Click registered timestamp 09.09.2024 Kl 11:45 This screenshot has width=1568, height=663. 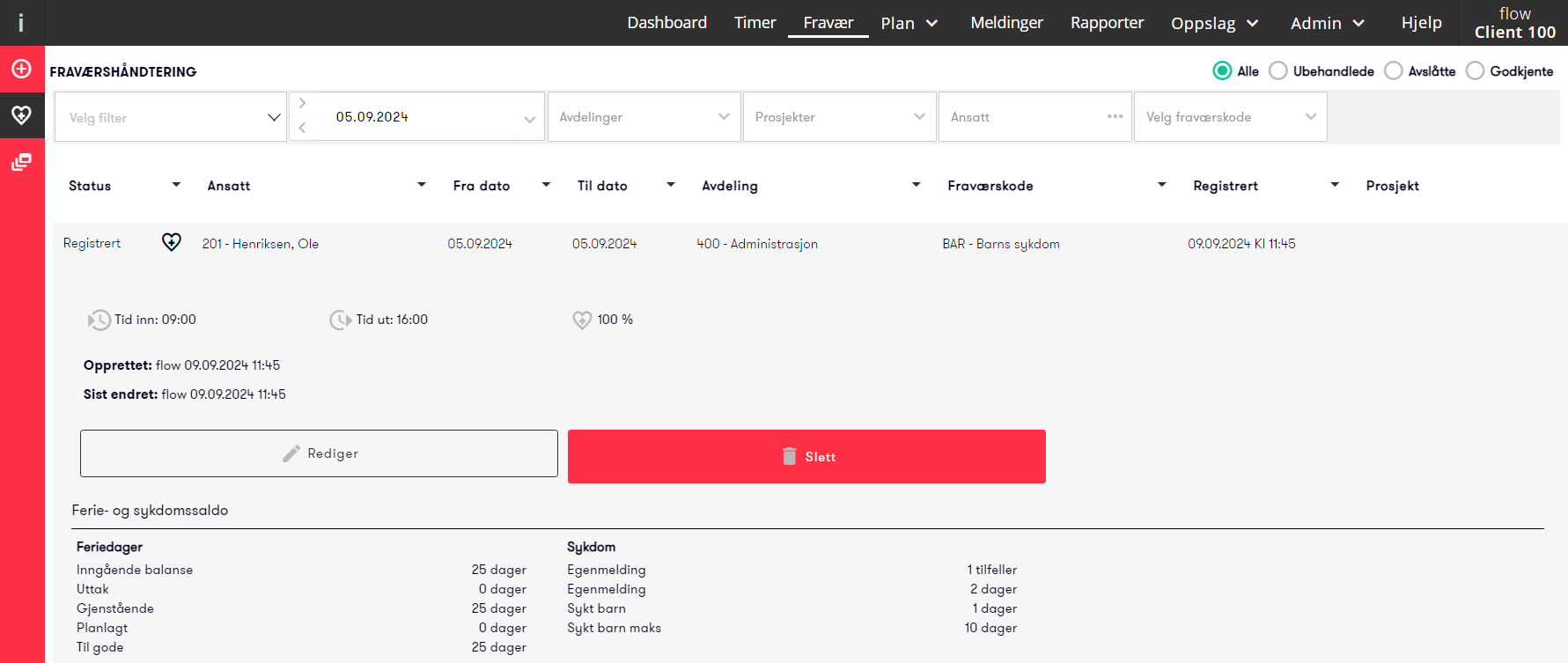[1241, 244]
